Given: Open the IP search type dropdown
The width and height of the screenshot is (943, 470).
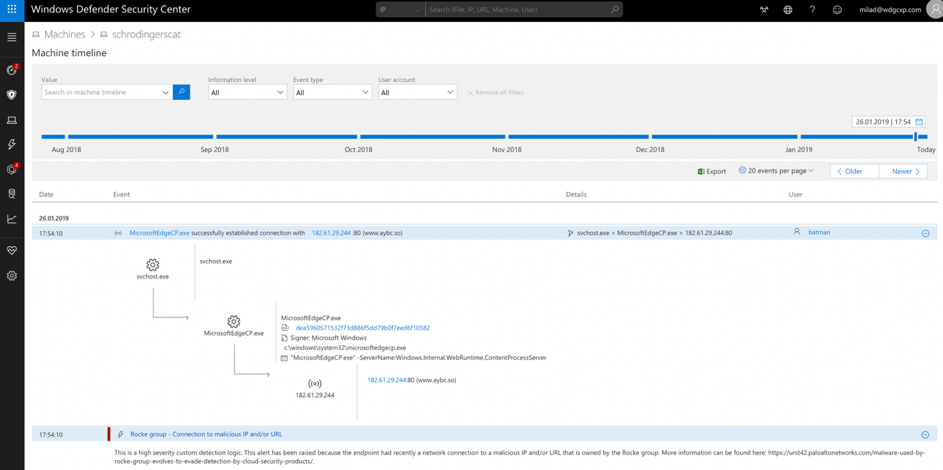Looking at the screenshot, I should coord(400,10).
